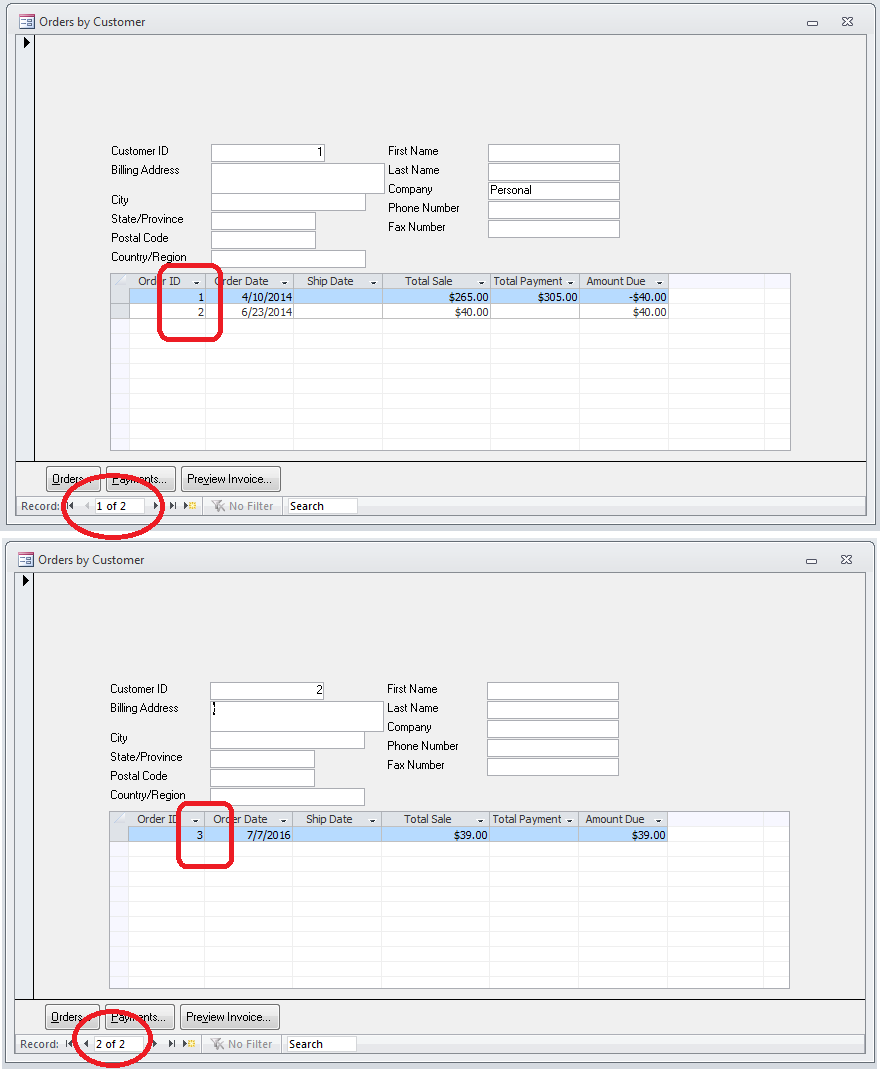Click Payments button in bottom window

(x=140, y=1017)
